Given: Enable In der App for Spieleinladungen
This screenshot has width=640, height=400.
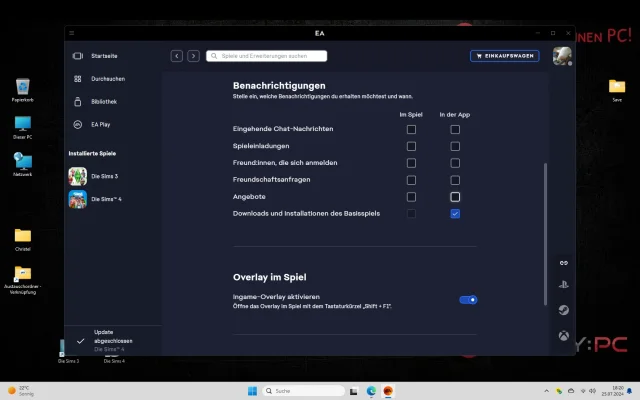Looking at the screenshot, I should (x=455, y=146).
